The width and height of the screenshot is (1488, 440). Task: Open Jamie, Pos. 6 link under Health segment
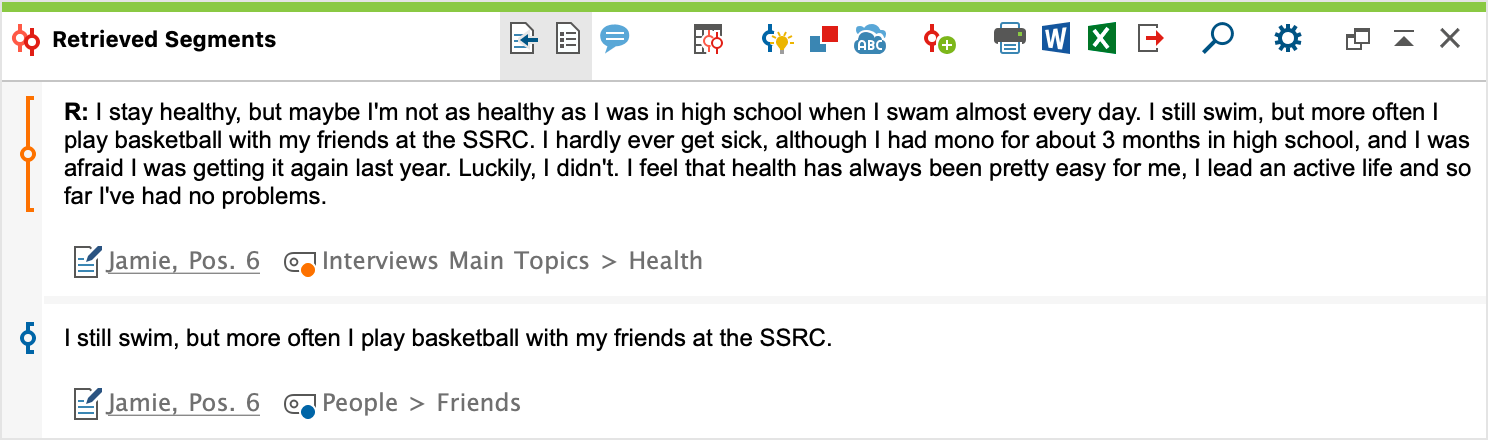(x=183, y=262)
